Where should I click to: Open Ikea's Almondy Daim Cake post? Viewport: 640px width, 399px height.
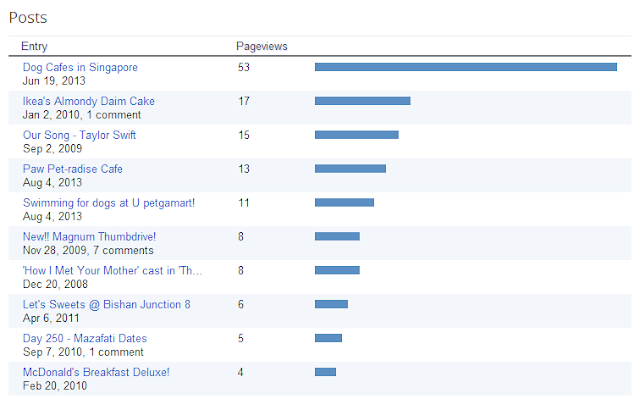pos(89,101)
